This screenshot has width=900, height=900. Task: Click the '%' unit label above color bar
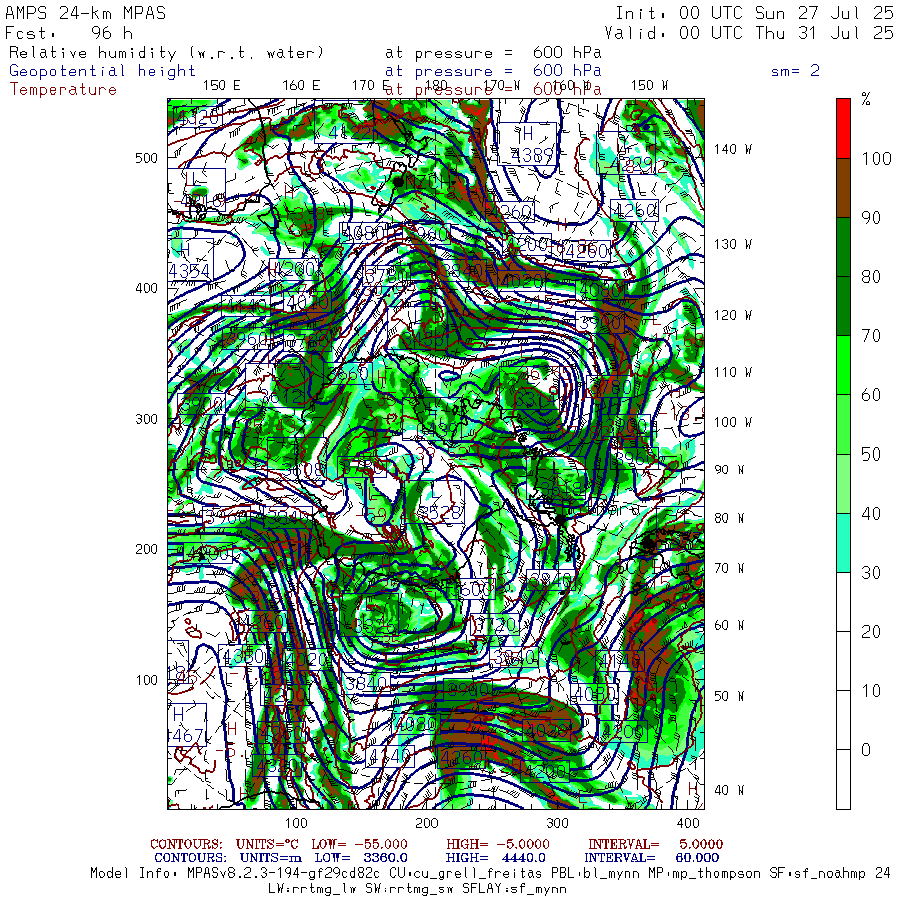tap(866, 99)
